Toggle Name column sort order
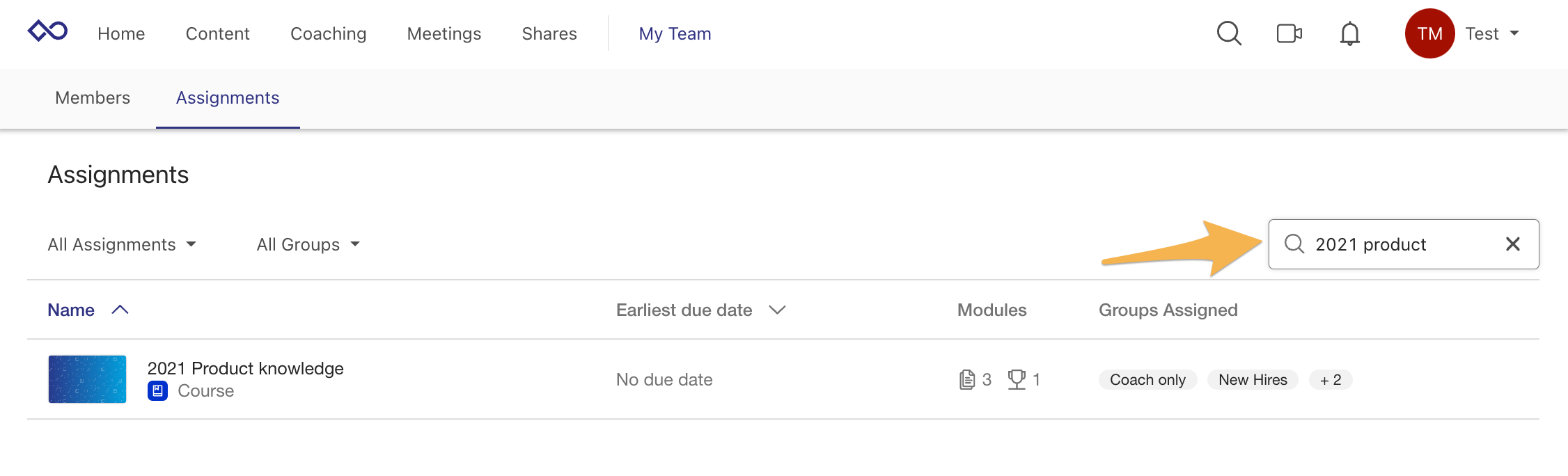Screen dimensions: 1568x476 [x=120, y=310]
